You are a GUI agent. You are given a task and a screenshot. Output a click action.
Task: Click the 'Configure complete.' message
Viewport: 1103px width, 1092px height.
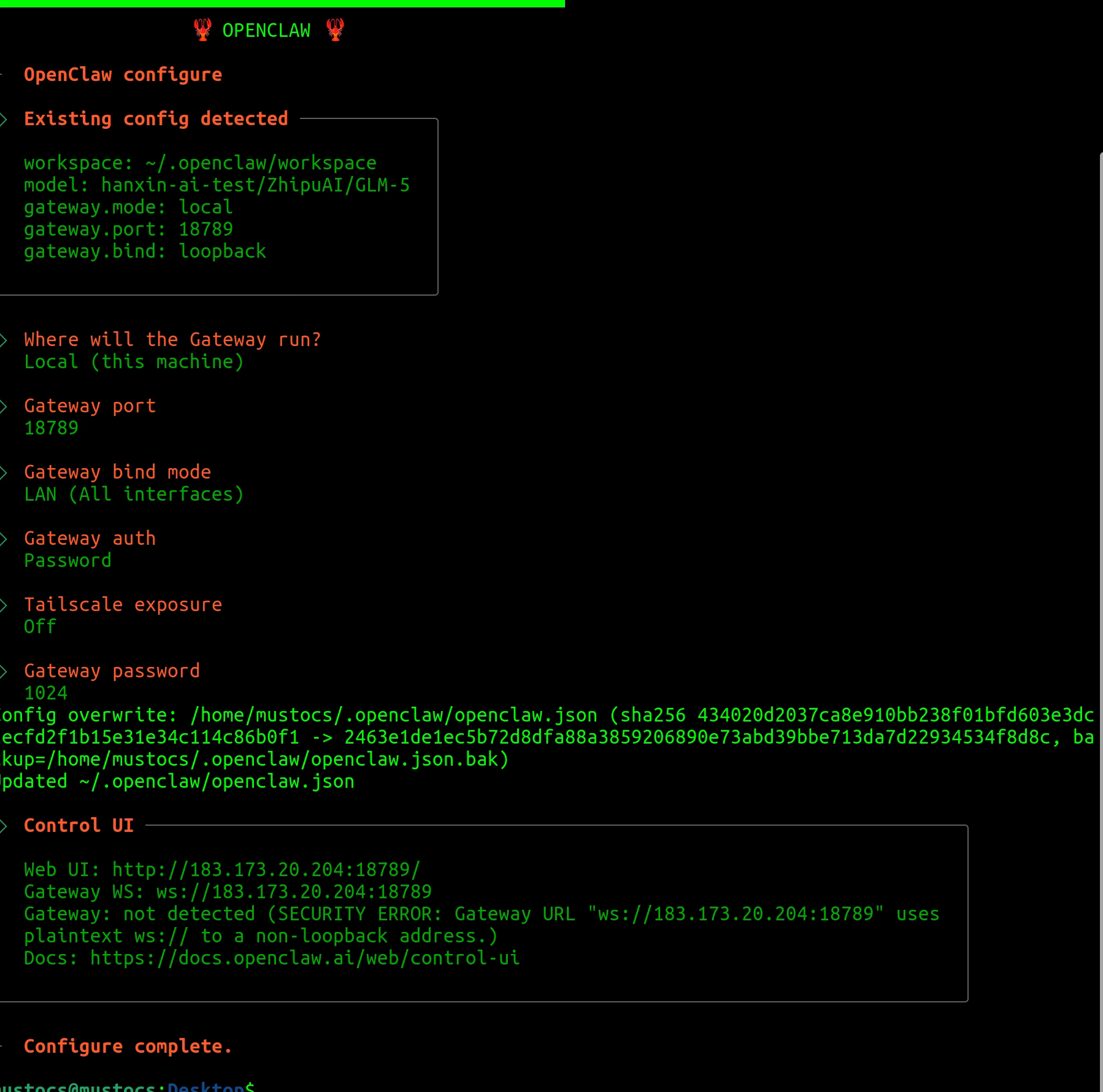(x=128, y=1047)
